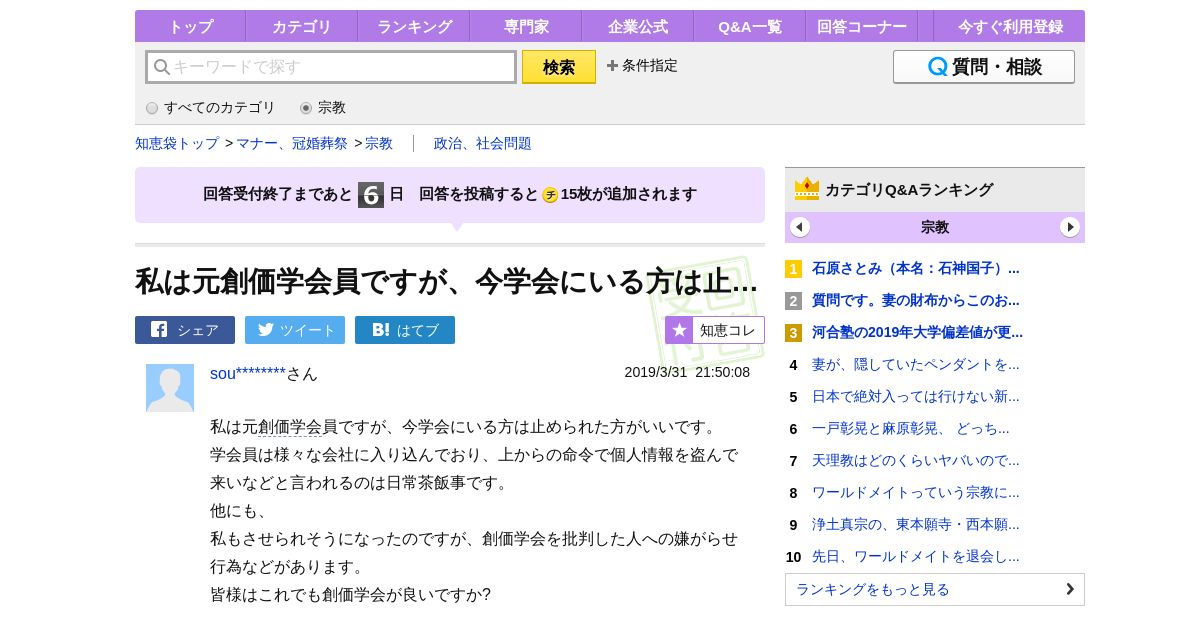This screenshot has height=630, width=1200.
Task: Open ranking 6 一戸彰晃と麻原彰晃 question
Action: (911, 428)
